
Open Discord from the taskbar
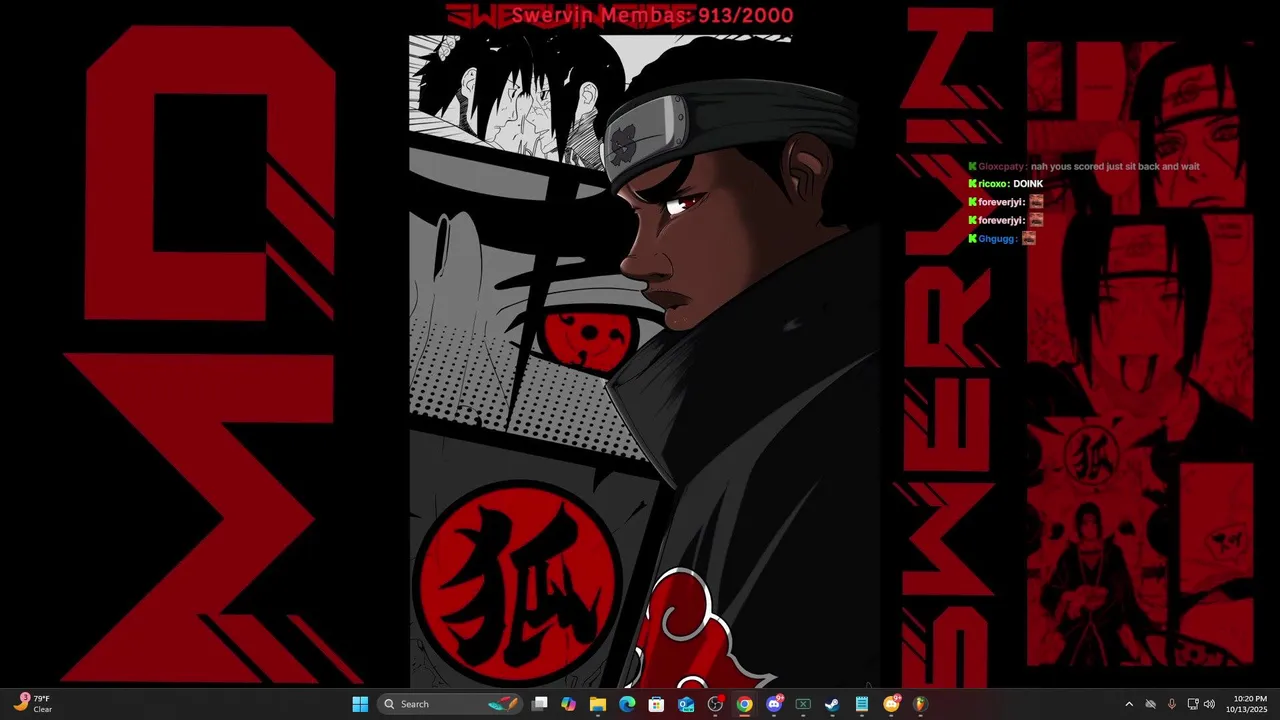774,704
